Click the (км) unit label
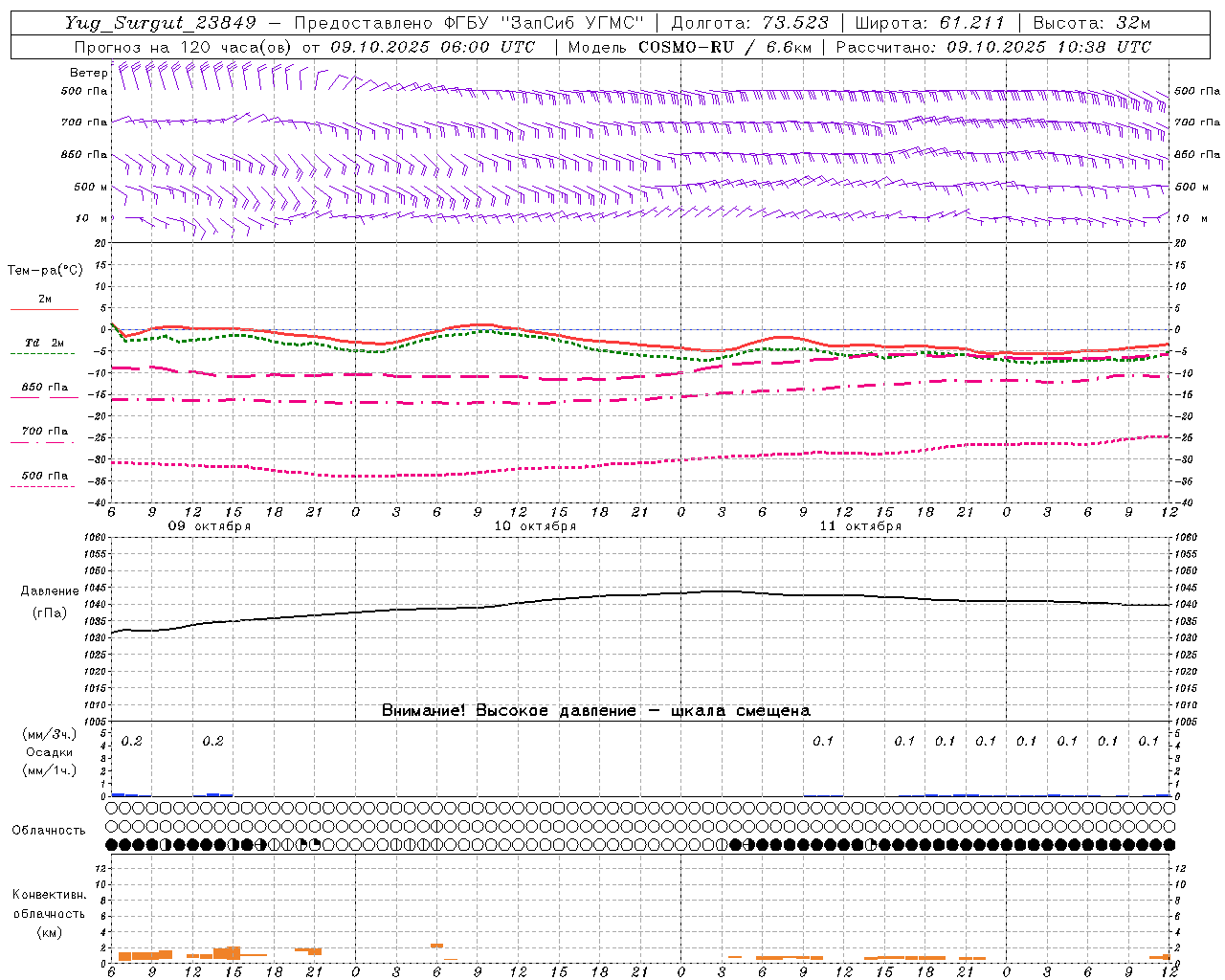The height and width of the screenshot is (980, 1225). (x=49, y=932)
